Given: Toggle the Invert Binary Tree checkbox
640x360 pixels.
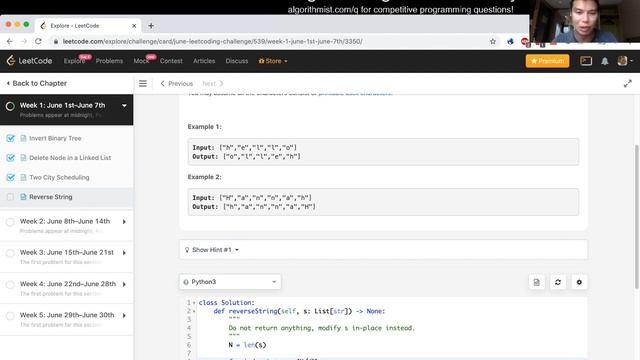Looking at the screenshot, I should (x=11, y=138).
